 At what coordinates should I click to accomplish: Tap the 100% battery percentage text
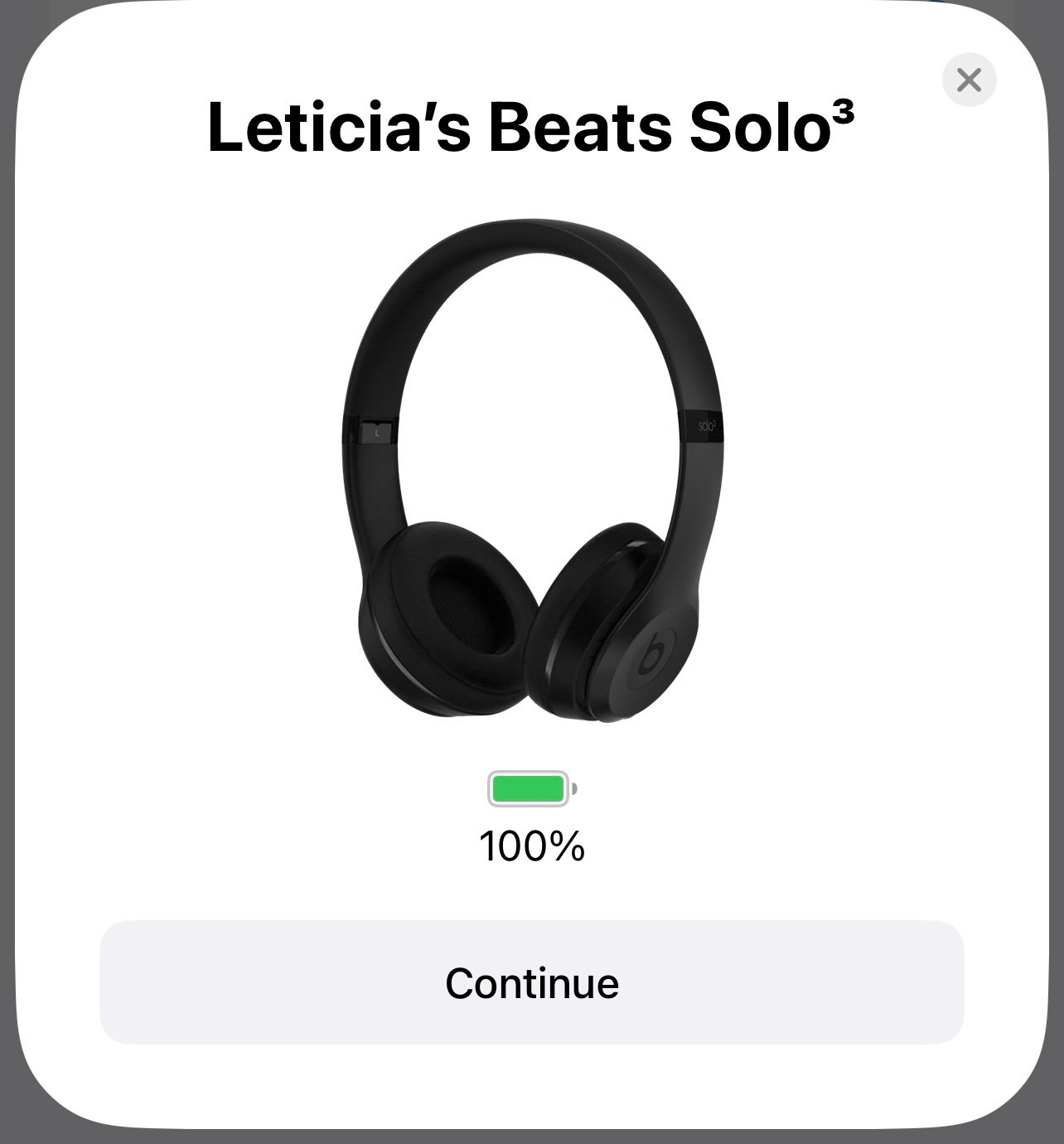point(532,846)
